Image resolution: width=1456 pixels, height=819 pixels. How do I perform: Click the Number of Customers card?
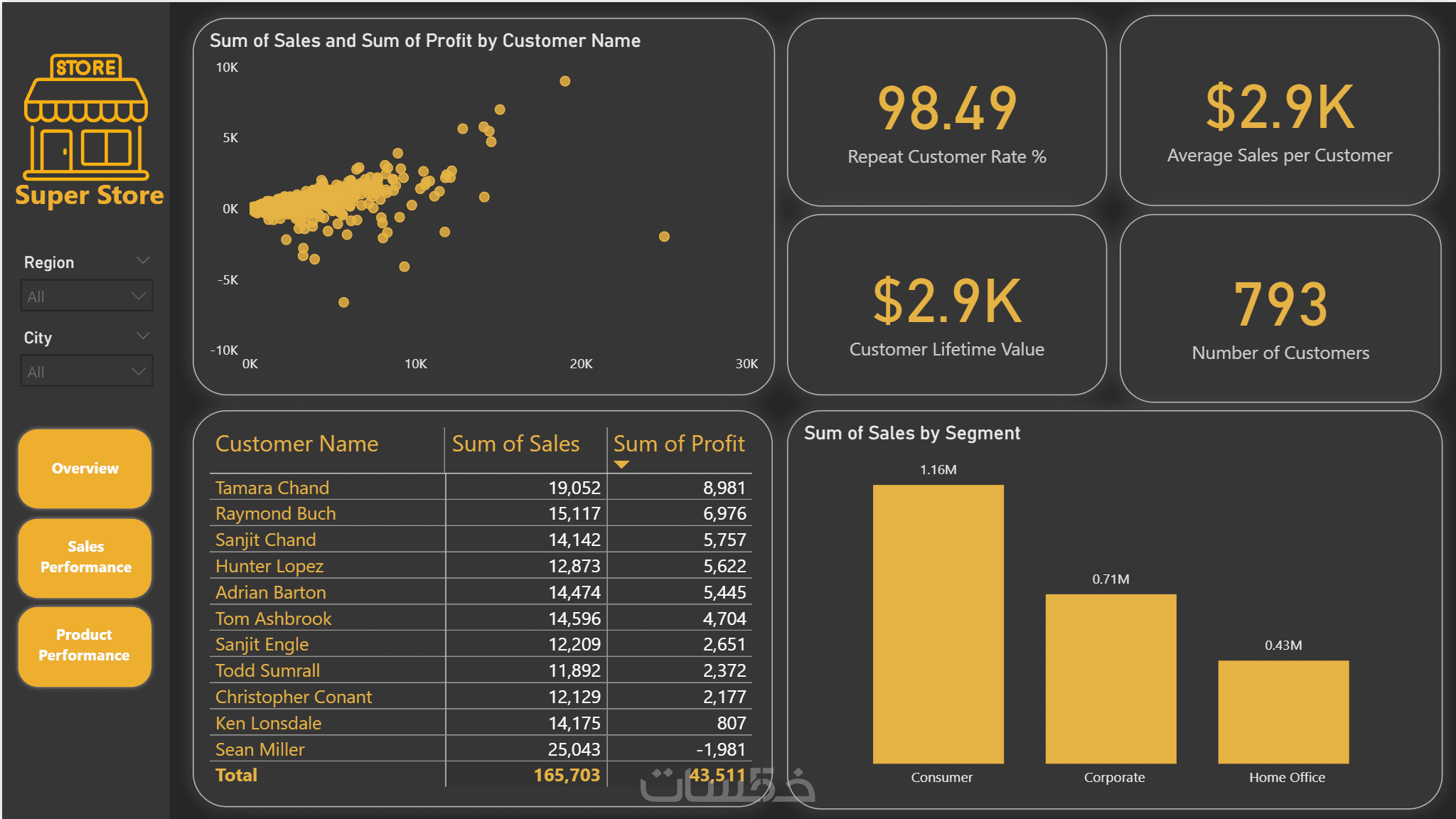click(x=1280, y=309)
